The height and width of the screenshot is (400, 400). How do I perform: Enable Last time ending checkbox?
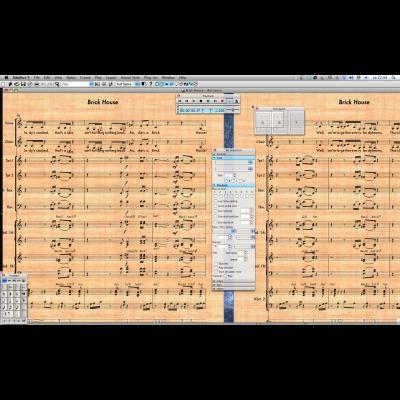click(215, 201)
